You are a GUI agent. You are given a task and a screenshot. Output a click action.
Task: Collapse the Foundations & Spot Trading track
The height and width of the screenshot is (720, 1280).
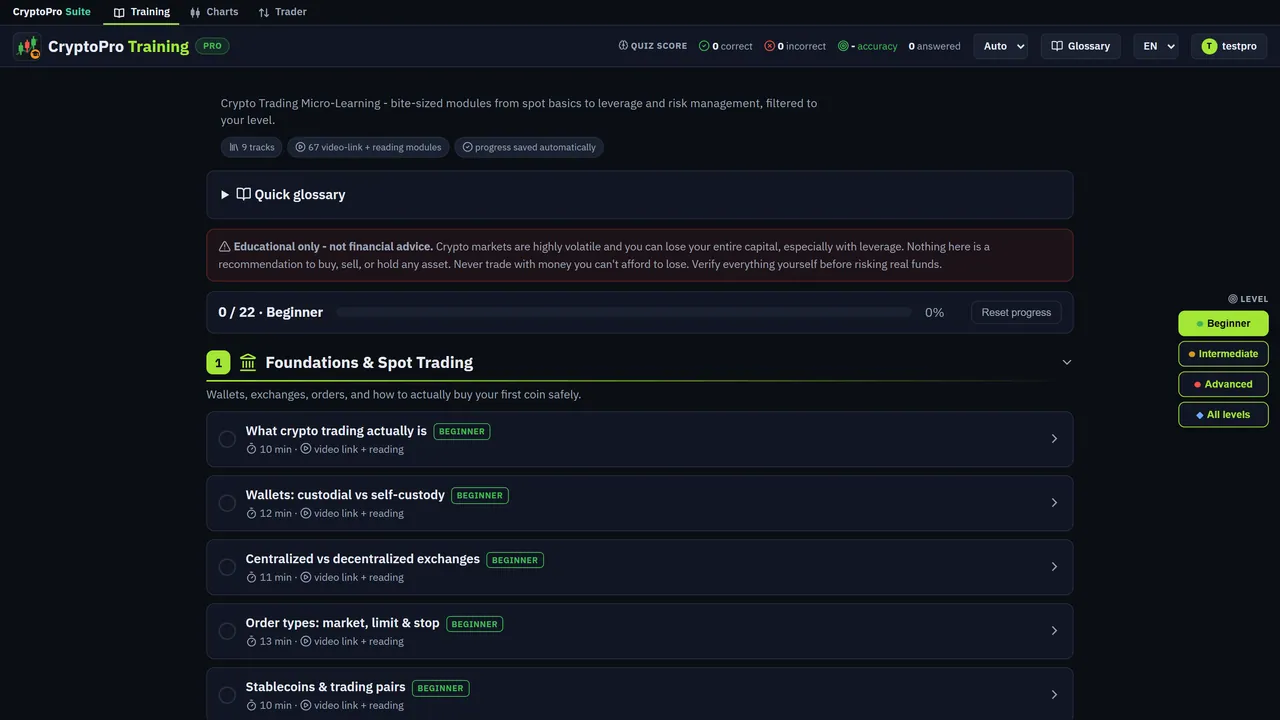pyautogui.click(x=1067, y=362)
